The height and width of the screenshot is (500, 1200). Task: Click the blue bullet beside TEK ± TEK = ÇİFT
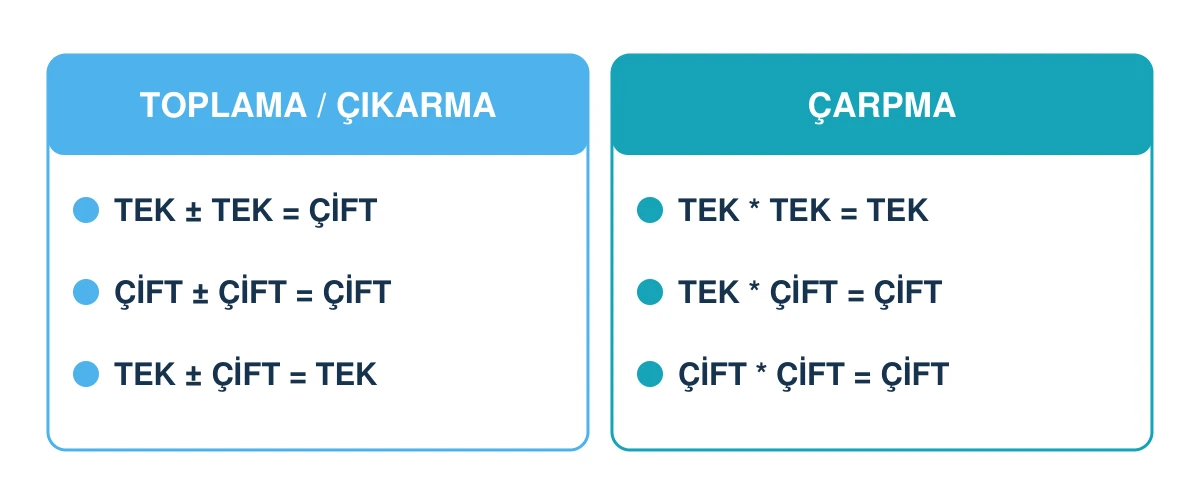(x=87, y=210)
